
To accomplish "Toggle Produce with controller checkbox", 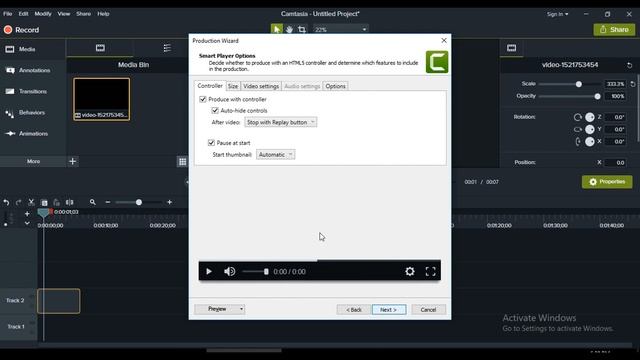I will tap(203, 99).
